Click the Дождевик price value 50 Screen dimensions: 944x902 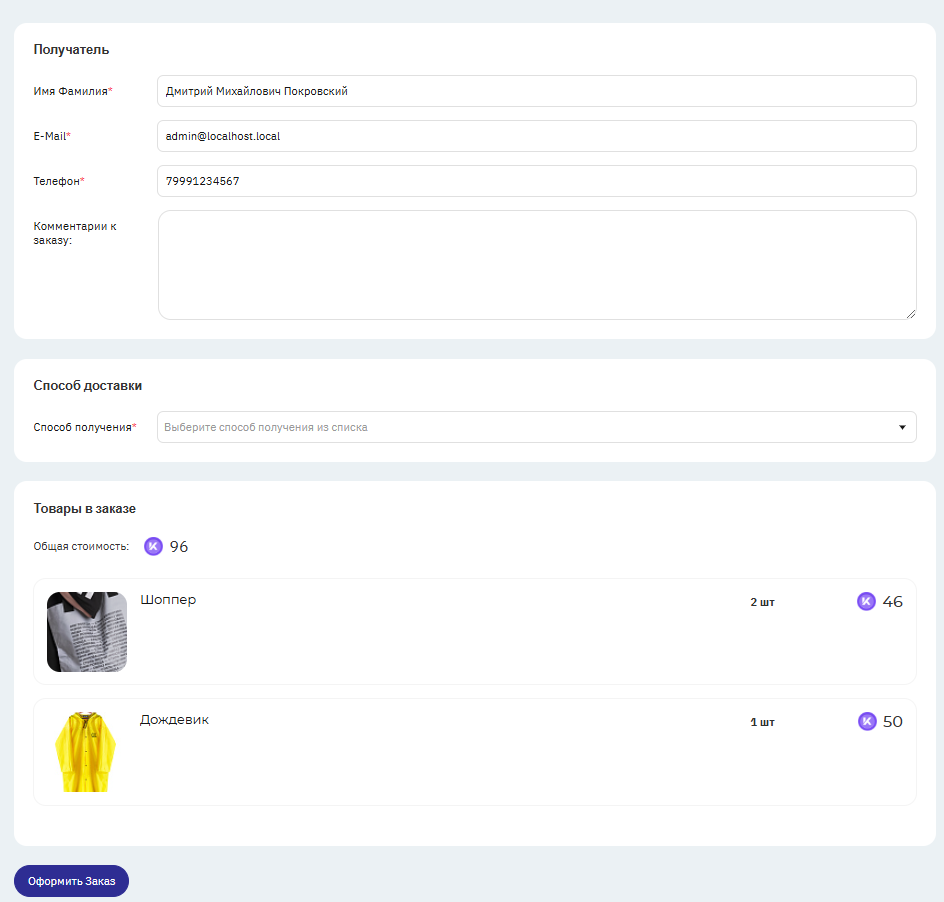[x=892, y=721]
